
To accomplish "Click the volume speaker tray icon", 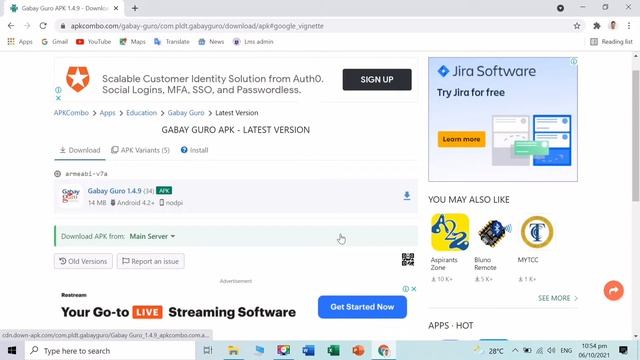I will pos(551,350).
